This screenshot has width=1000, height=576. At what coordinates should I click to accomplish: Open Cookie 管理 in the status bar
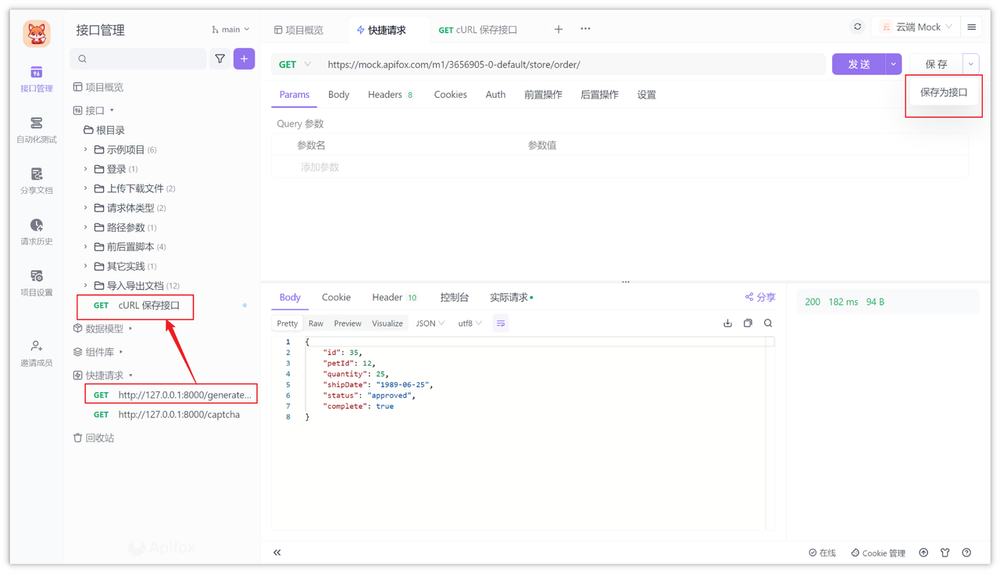878,552
